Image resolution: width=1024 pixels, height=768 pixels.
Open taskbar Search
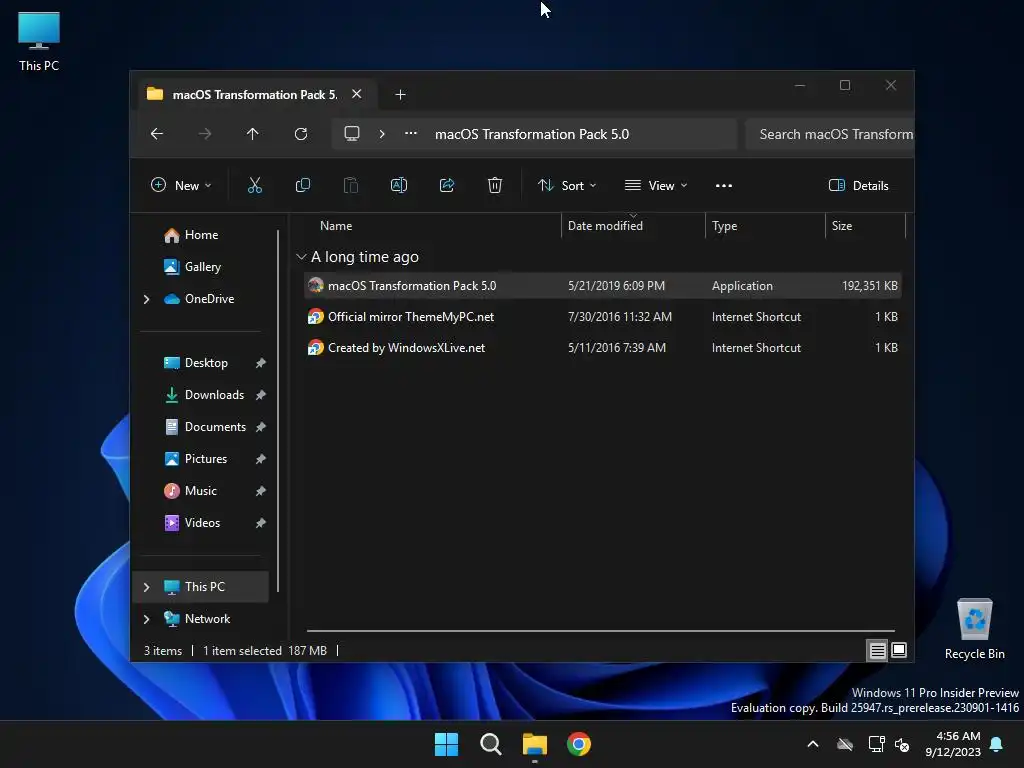coord(490,744)
